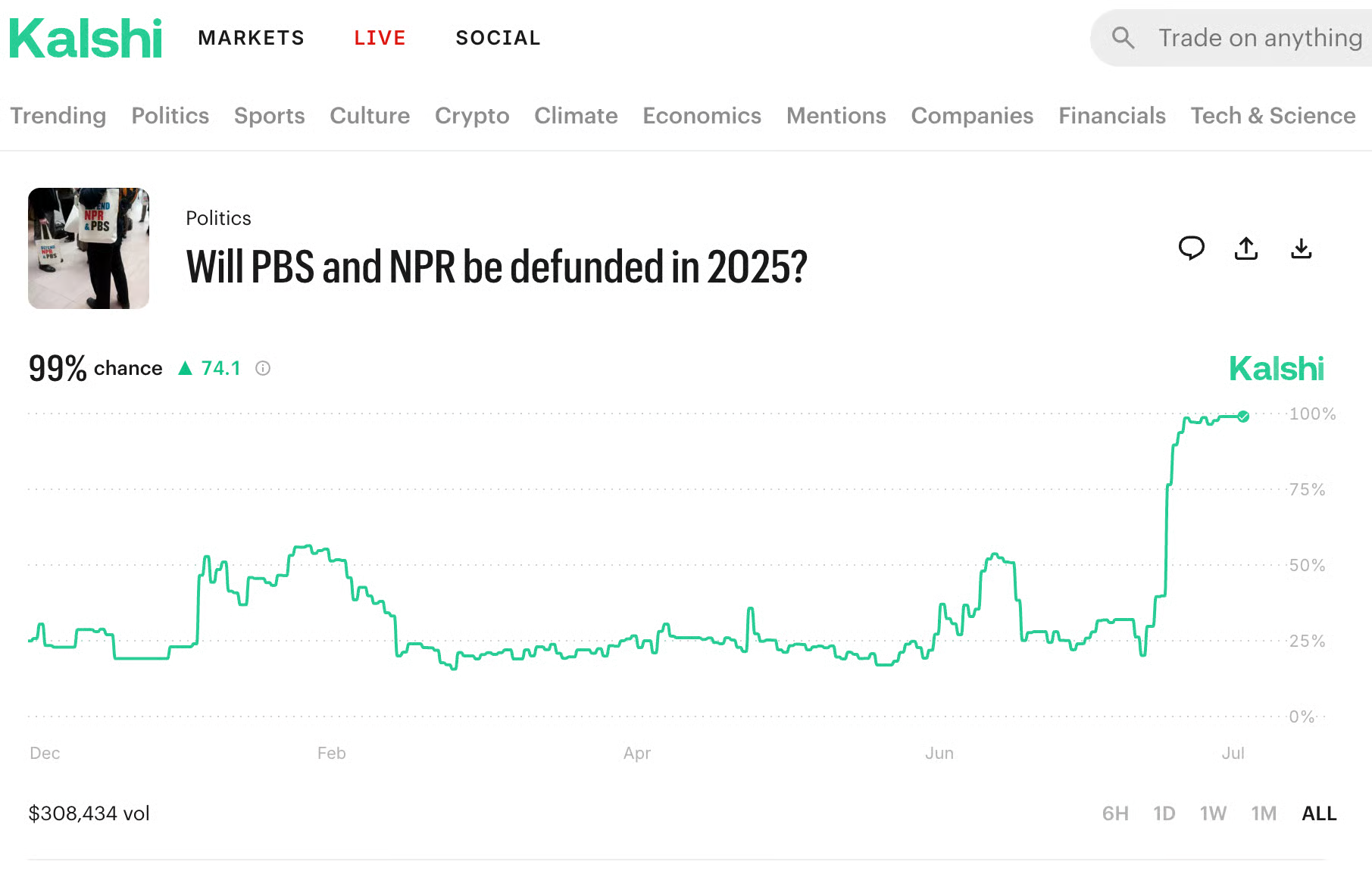Click the chart's current-value endpoint dot
Screen dimensions: 1372x871
1243,416
